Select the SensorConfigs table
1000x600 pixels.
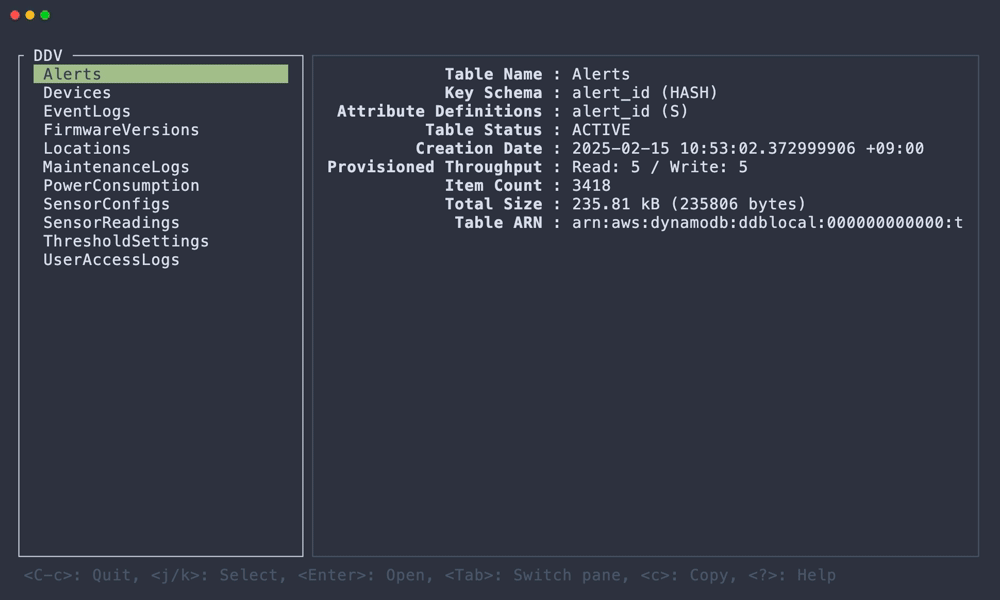(x=106, y=203)
